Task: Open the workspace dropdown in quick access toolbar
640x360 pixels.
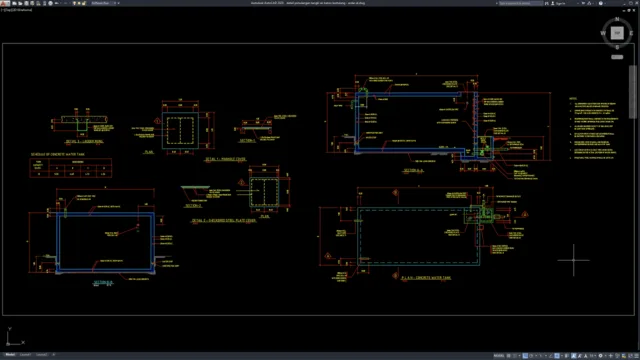Action: click(x=103, y=3)
